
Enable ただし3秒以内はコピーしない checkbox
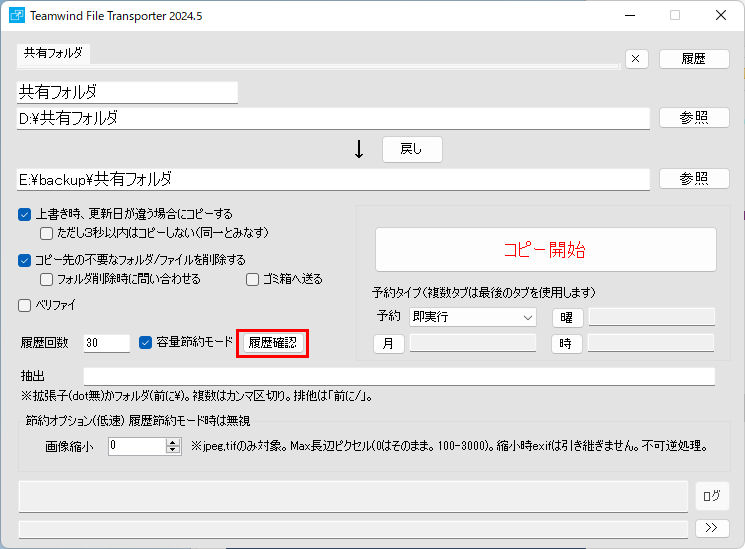46,233
